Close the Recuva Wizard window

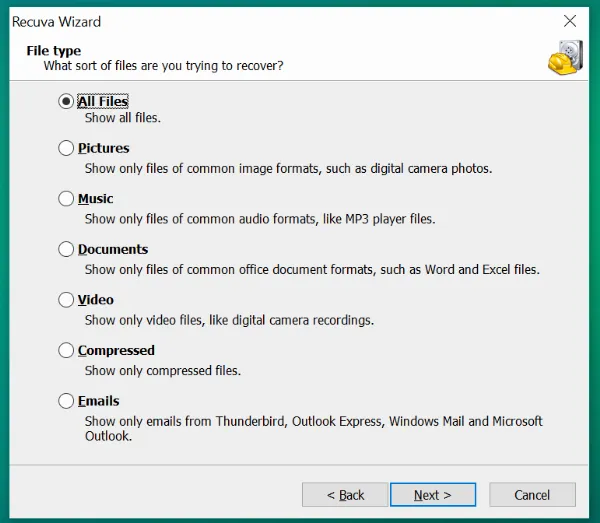[x=570, y=21]
